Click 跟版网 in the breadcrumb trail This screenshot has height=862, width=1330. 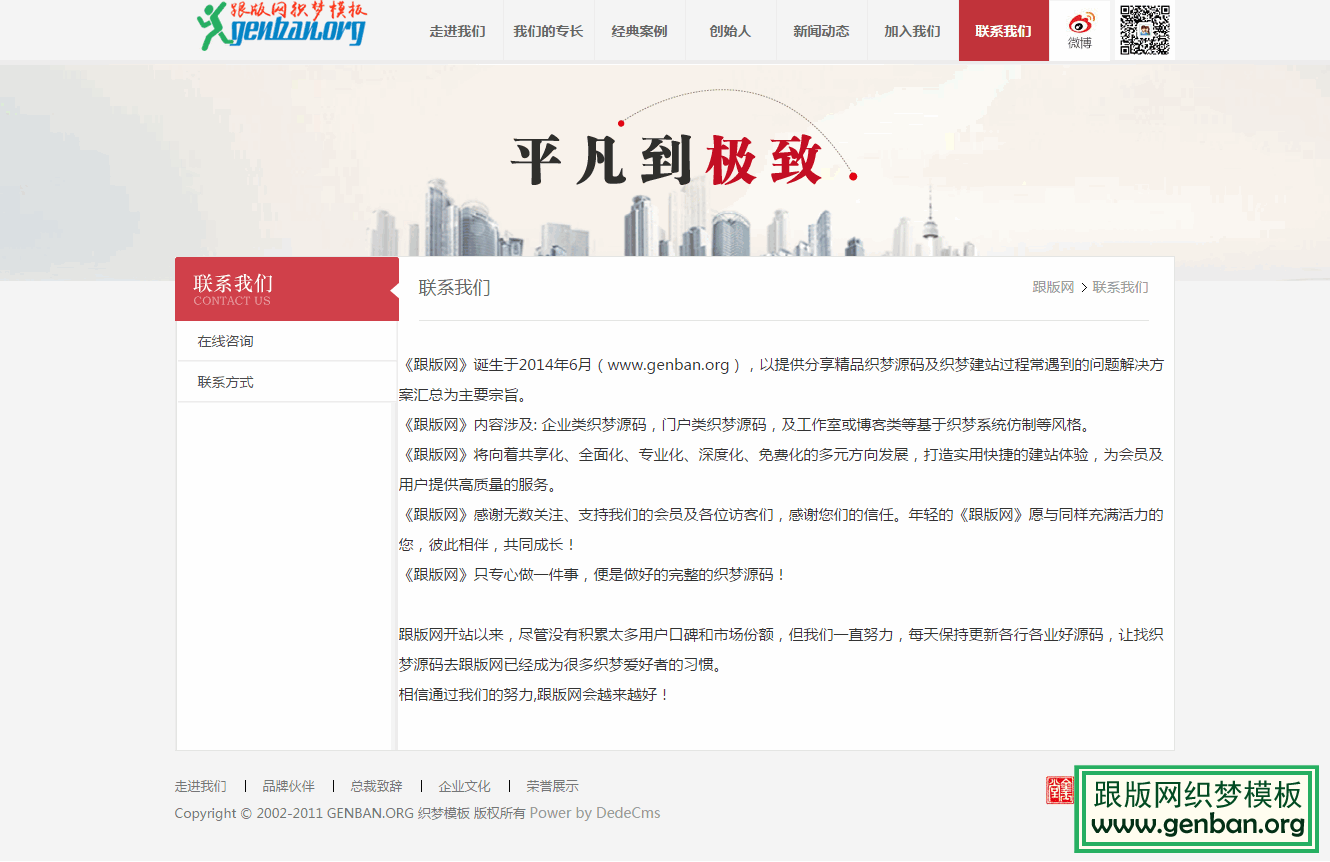pyautogui.click(x=1053, y=287)
